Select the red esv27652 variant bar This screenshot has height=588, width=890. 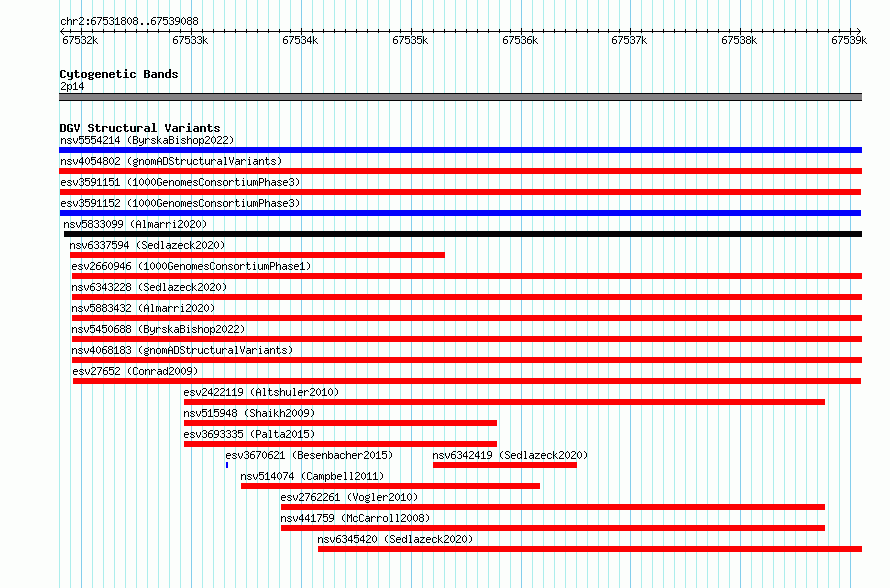[467, 381]
